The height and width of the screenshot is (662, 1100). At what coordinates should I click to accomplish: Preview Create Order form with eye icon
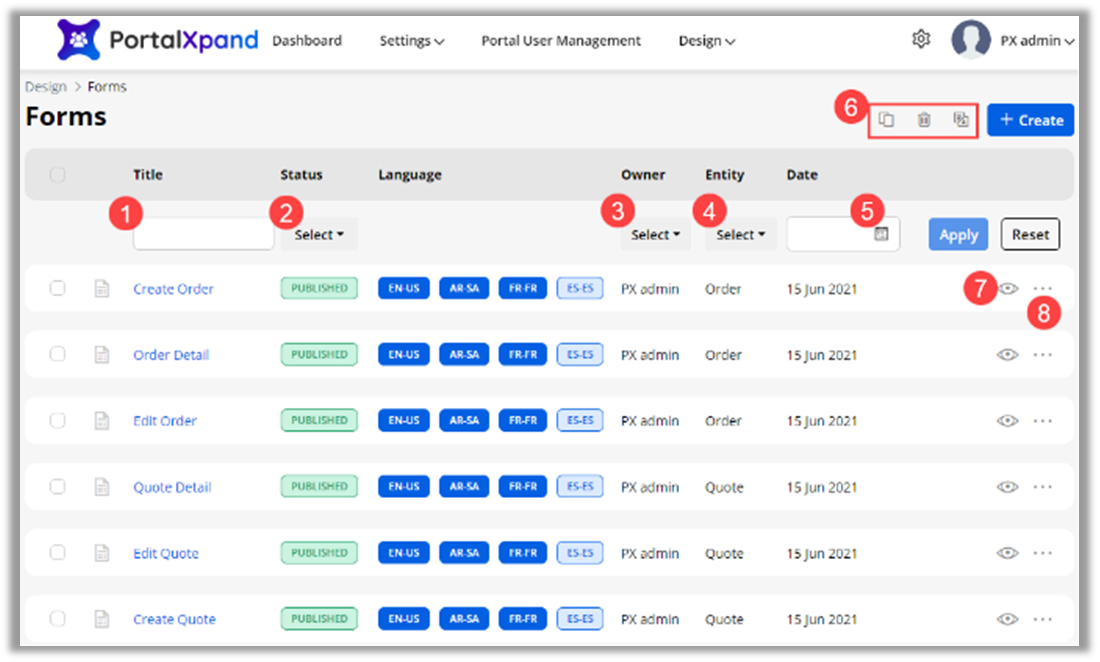(x=1008, y=289)
